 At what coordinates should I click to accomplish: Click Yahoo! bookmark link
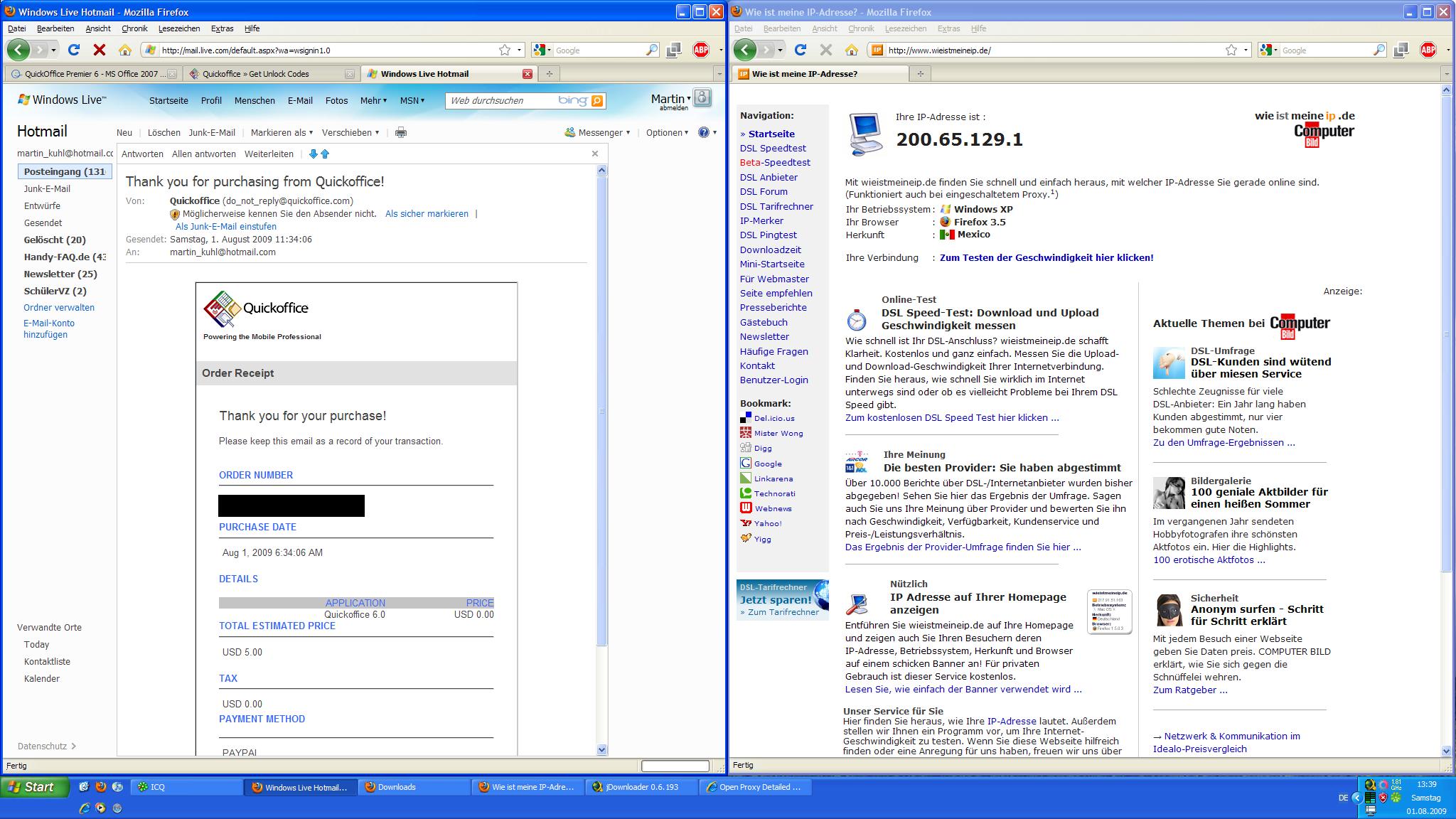tap(768, 523)
